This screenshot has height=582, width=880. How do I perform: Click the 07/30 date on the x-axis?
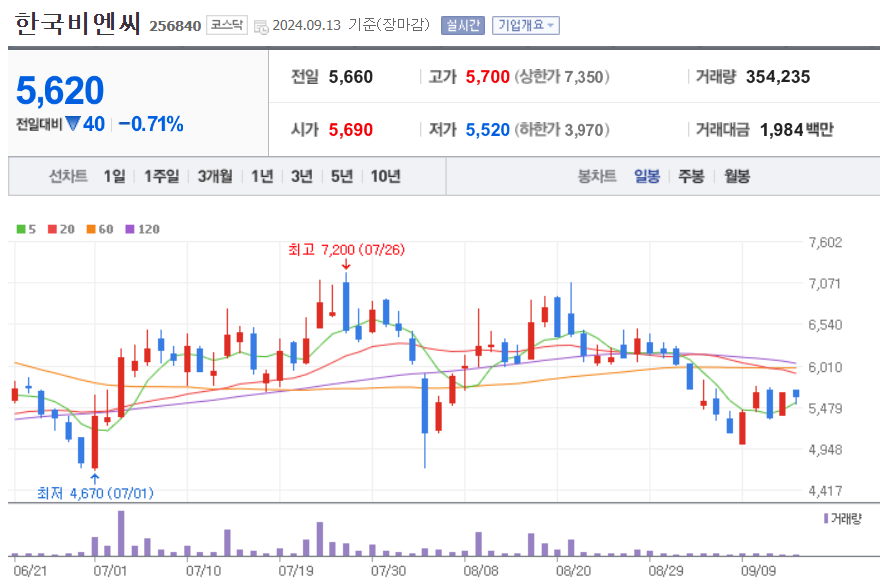[388, 571]
